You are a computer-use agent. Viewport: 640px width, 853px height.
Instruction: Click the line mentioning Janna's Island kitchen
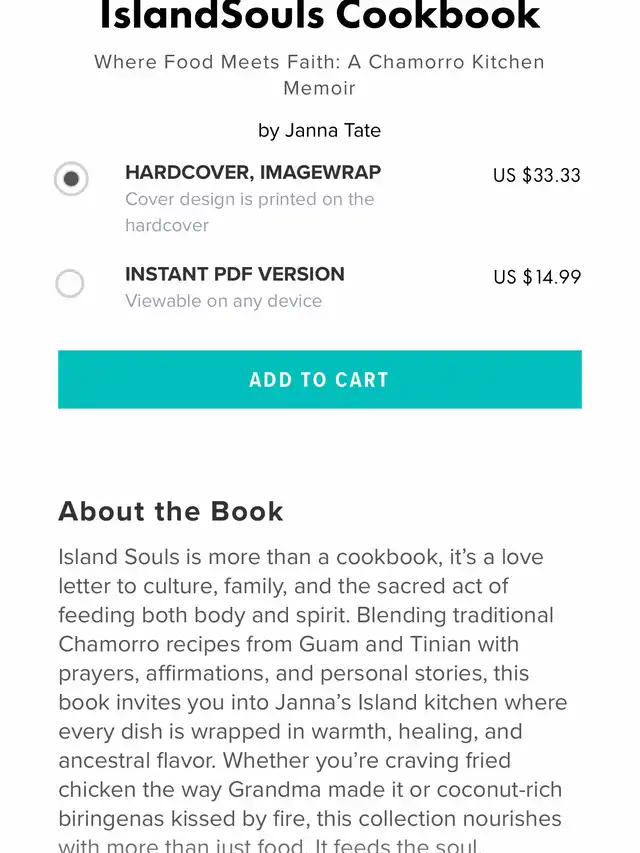[313, 702]
